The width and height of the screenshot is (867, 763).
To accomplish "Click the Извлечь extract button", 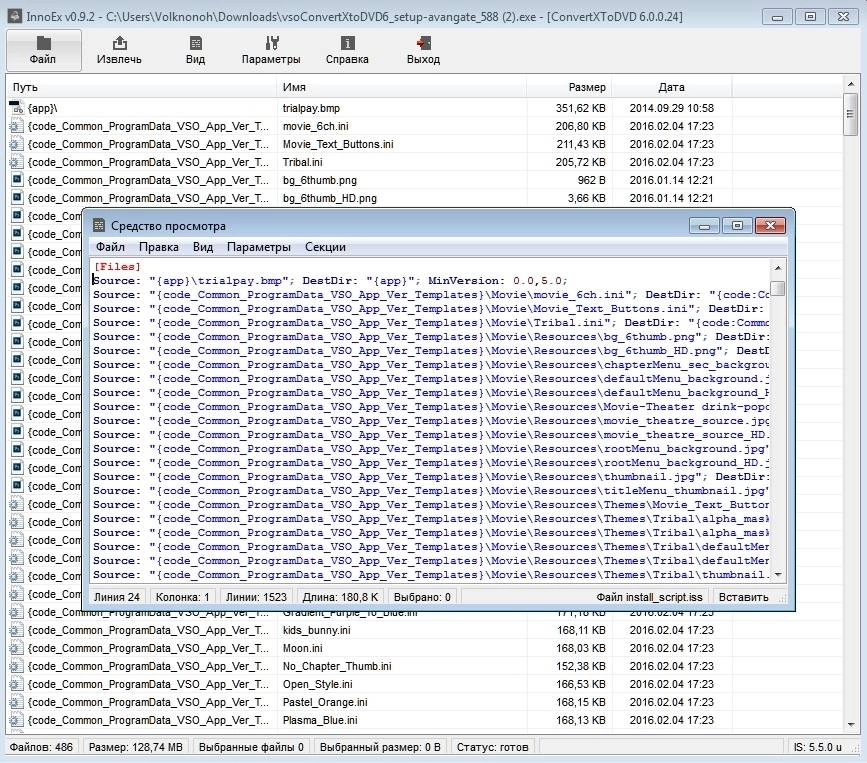I will (x=119, y=50).
